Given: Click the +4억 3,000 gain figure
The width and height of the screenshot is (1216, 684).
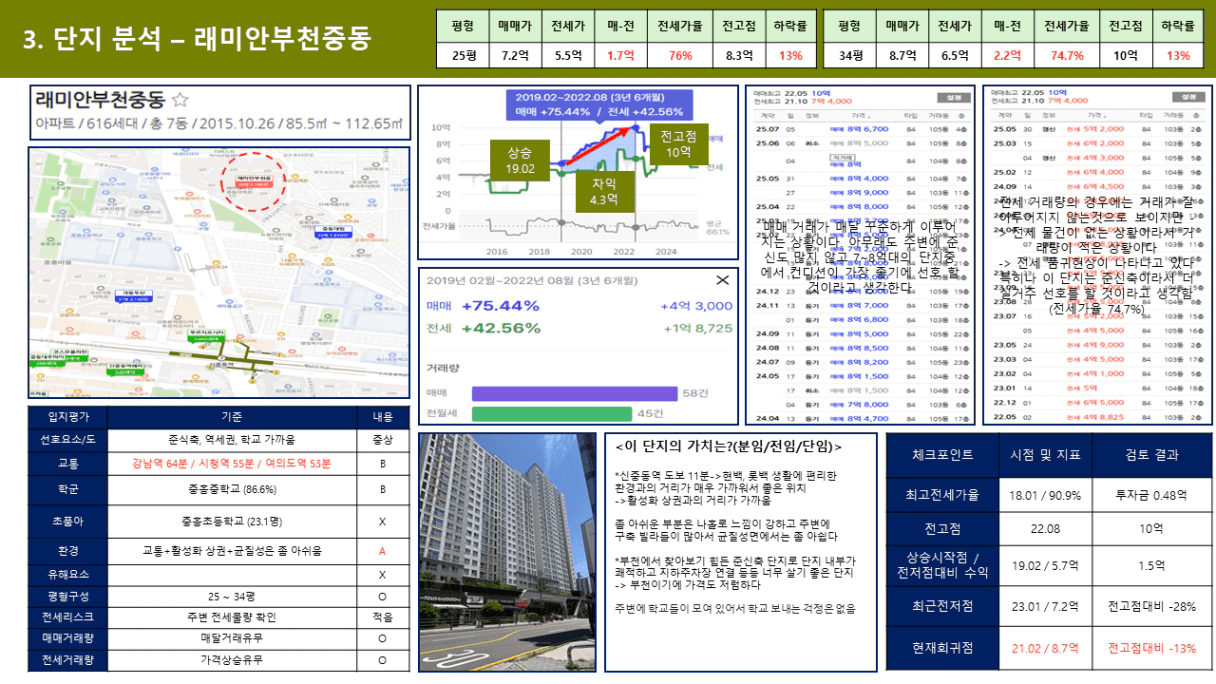Looking at the screenshot, I should coord(696,306).
